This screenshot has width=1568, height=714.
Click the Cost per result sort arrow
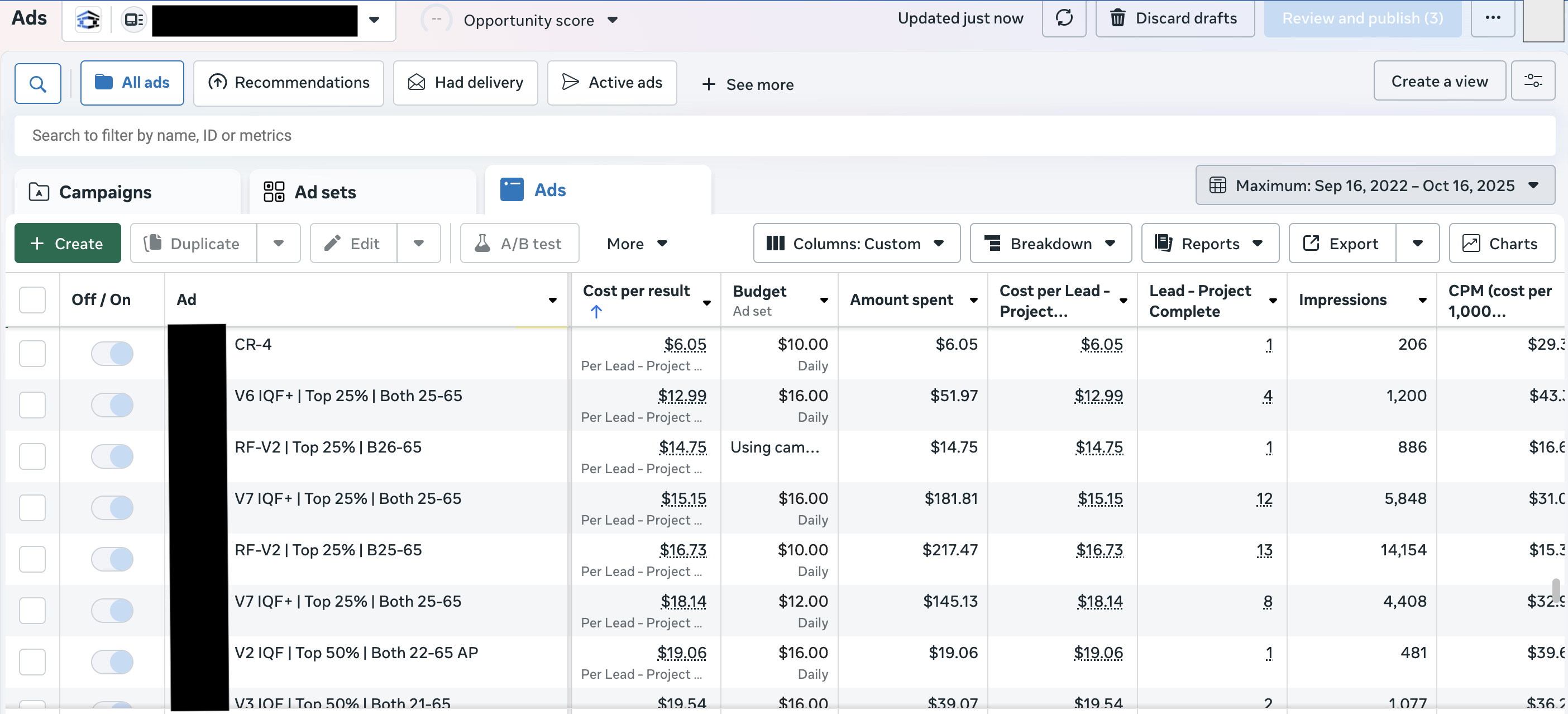tap(596, 312)
